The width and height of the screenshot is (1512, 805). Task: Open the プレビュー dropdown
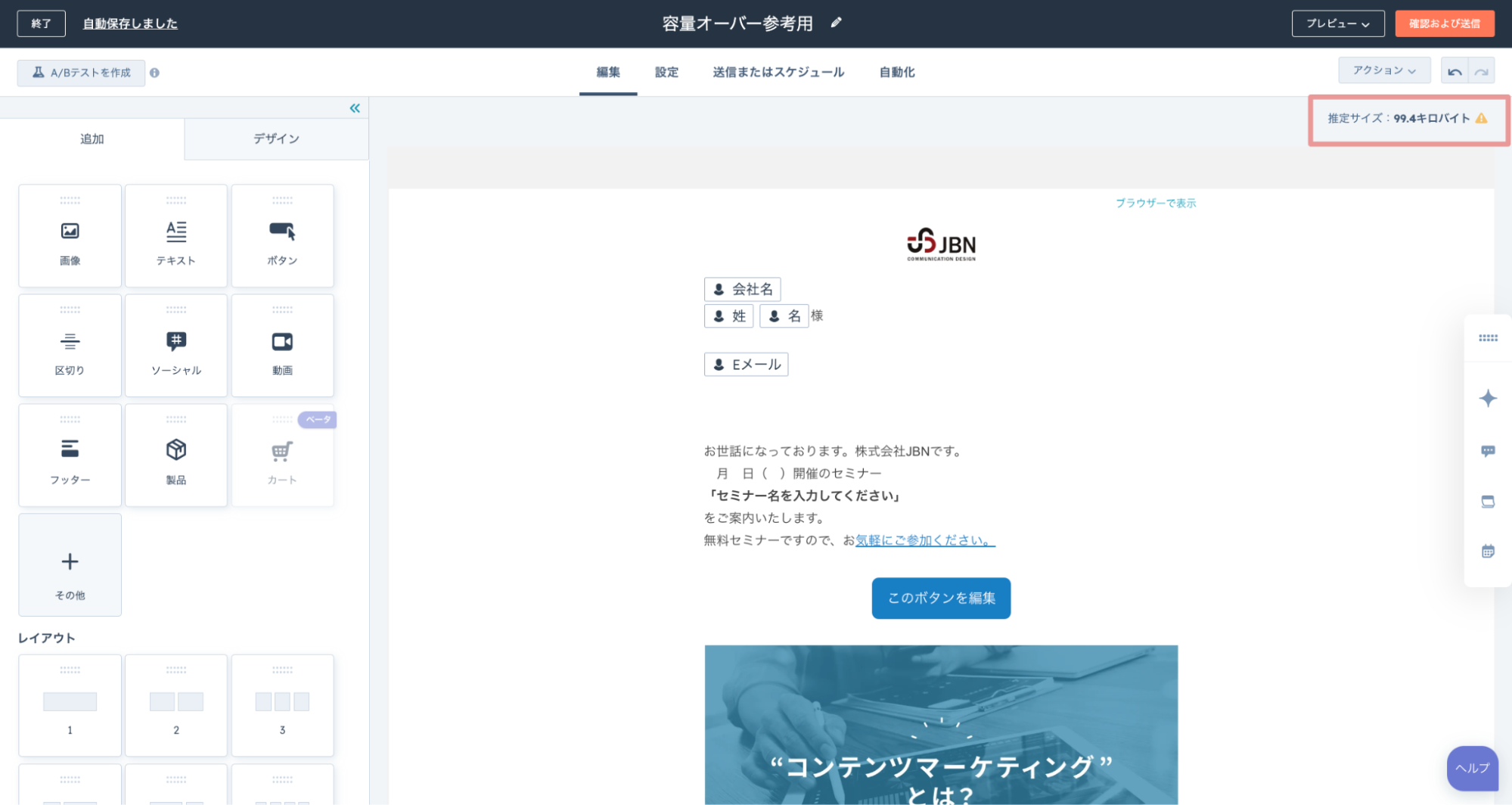coord(1337,23)
